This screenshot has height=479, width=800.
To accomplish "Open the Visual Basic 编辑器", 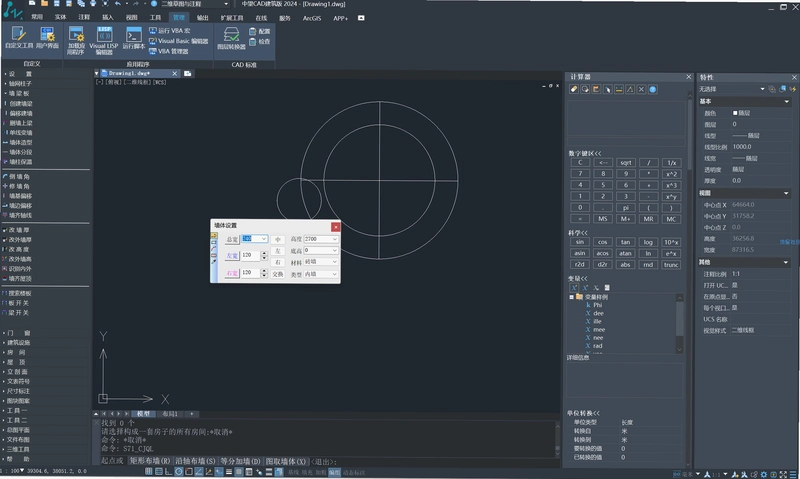I will [x=178, y=41].
